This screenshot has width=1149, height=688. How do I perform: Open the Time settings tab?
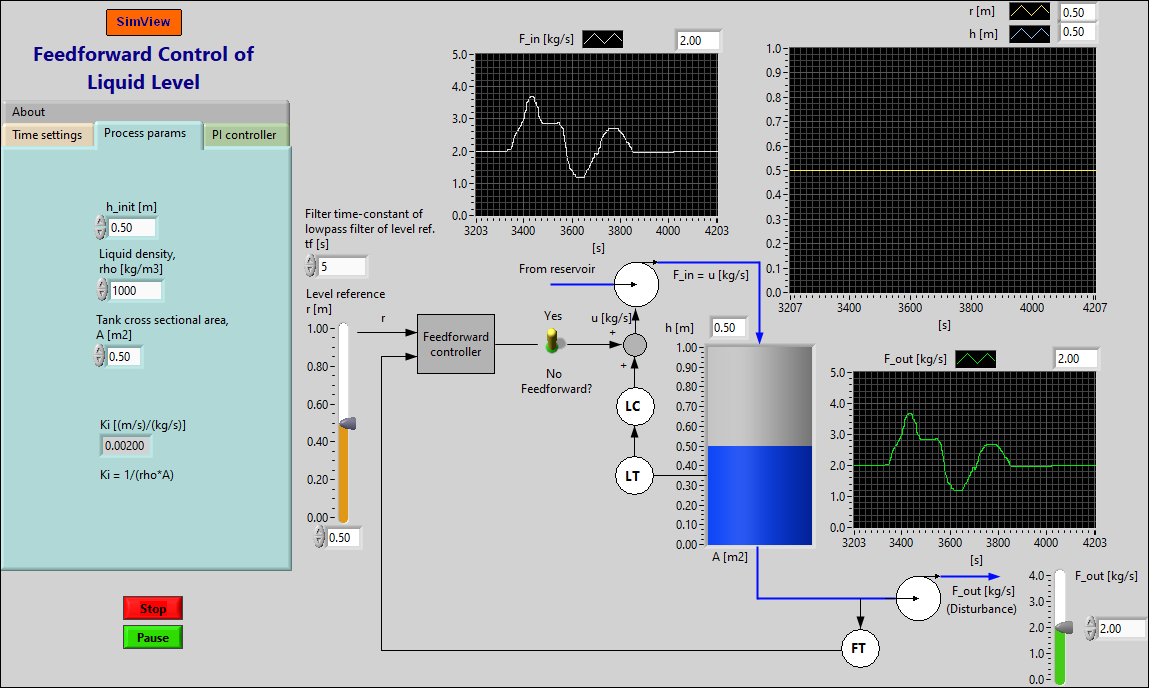[x=48, y=132]
